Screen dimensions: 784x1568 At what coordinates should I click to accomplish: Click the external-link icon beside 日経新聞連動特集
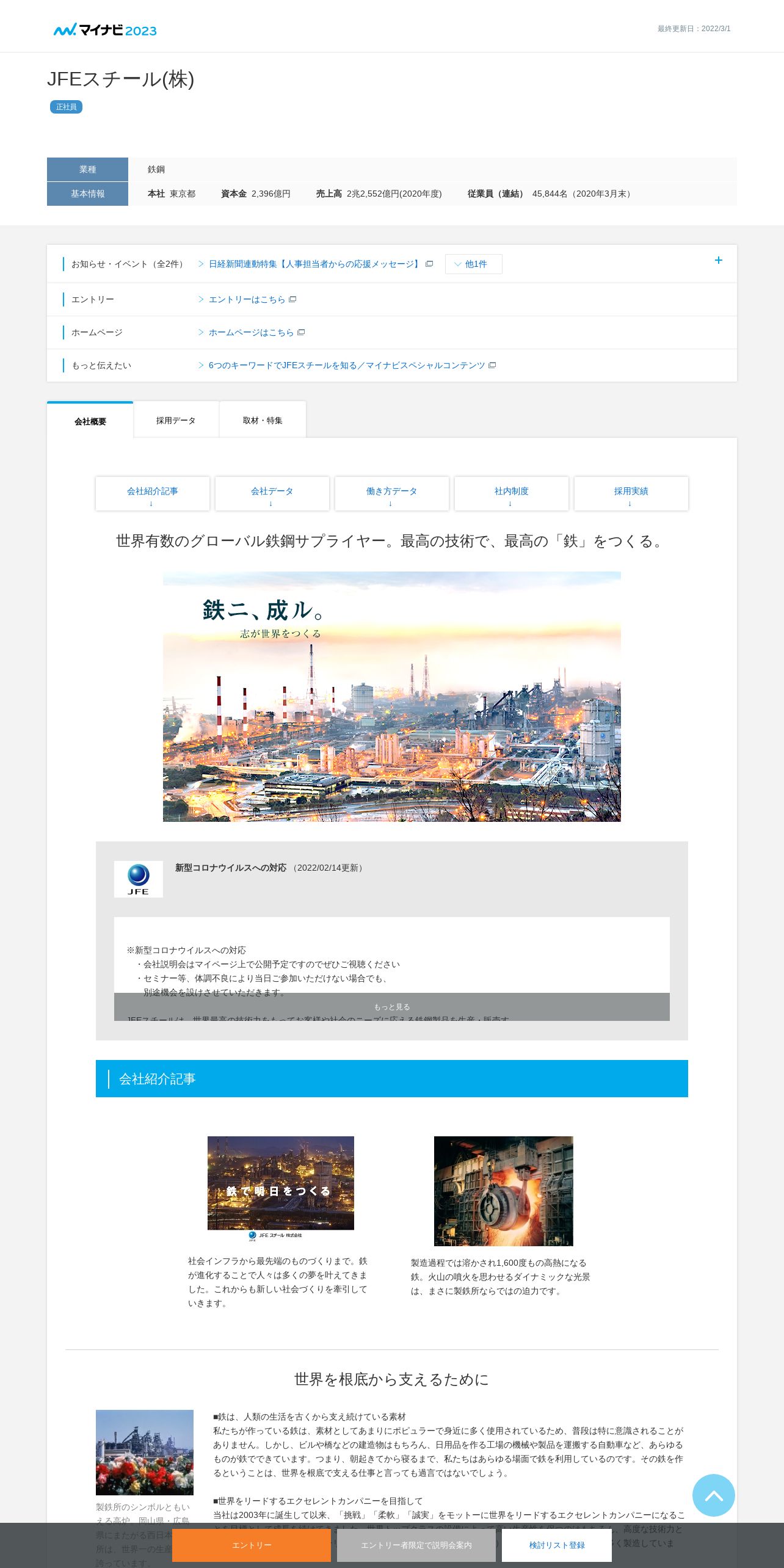pyautogui.click(x=429, y=264)
